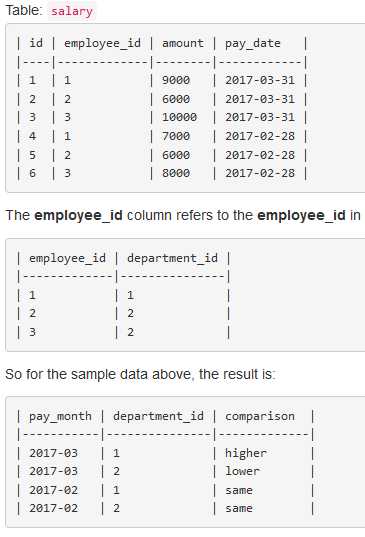Click the last 2017-02-28 pay date
Viewport: 365px width, 537px height.
(260, 173)
